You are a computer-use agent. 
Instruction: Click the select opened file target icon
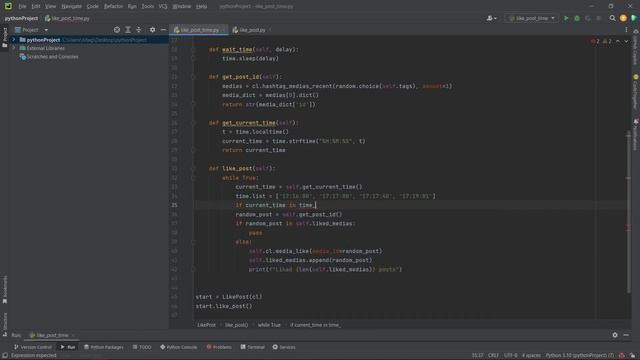coord(117,30)
